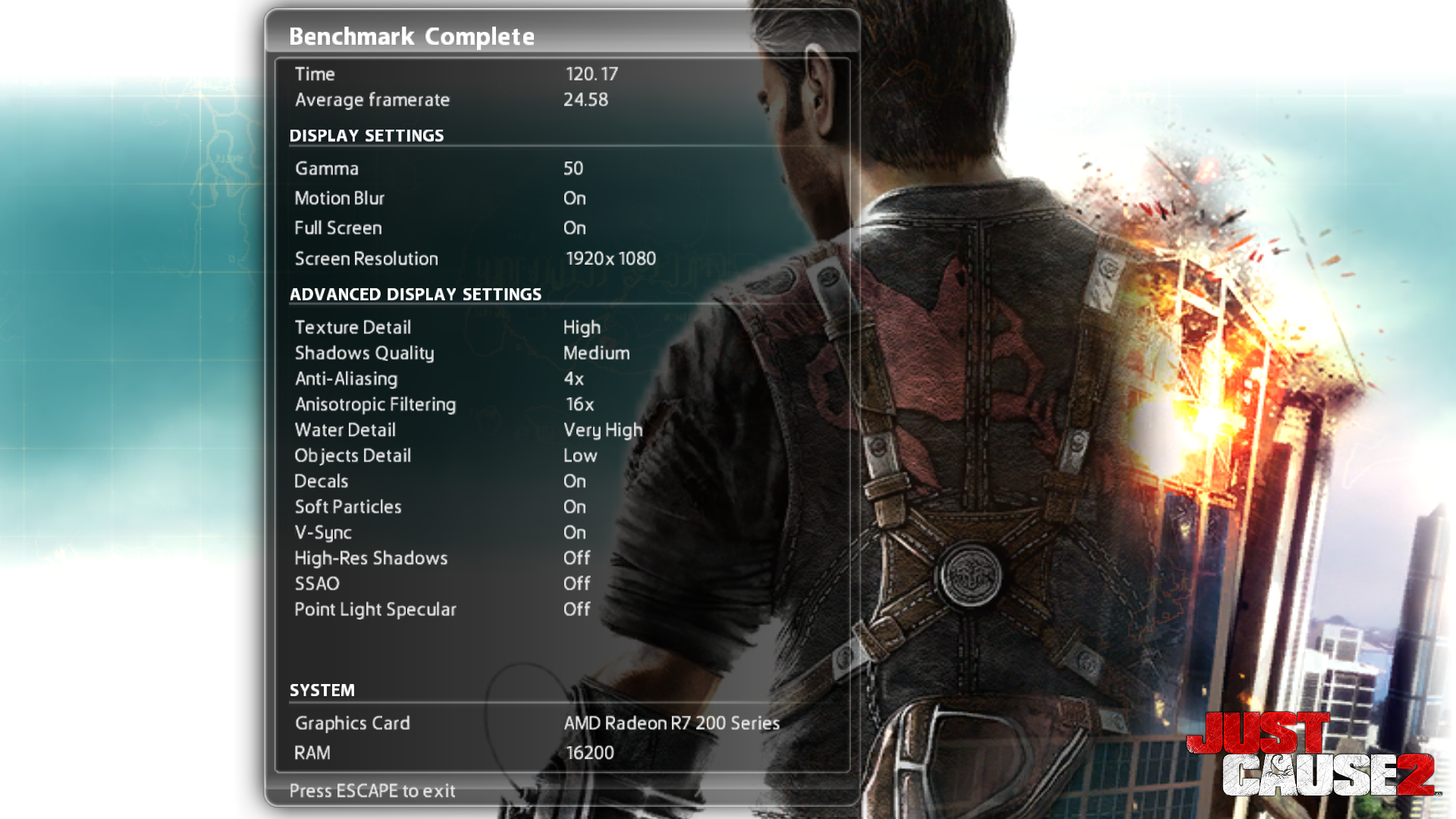This screenshot has height=819, width=1456.
Task: Click the Soft Particles On value
Action: click(x=574, y=507)
